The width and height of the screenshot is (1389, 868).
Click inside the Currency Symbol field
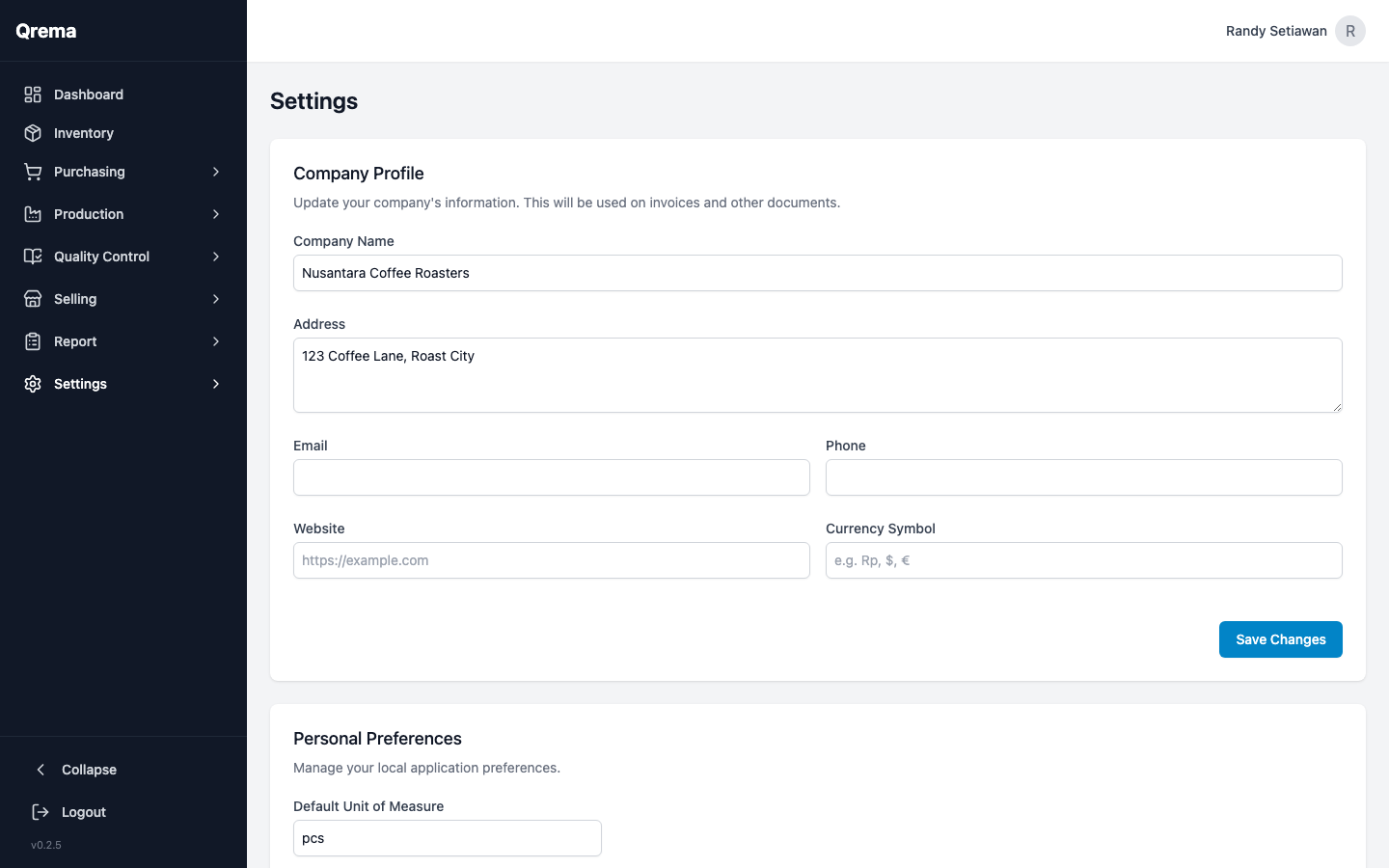1084,560
